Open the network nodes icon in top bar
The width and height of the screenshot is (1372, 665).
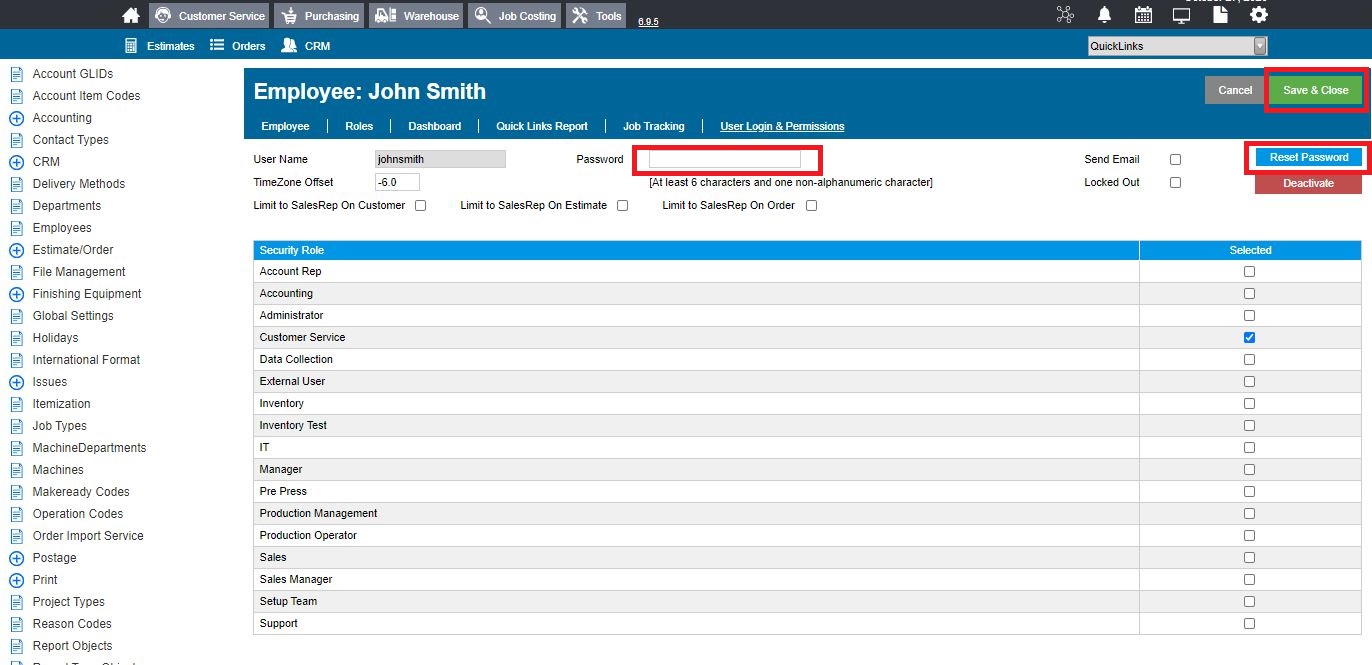pos(1066,15)
